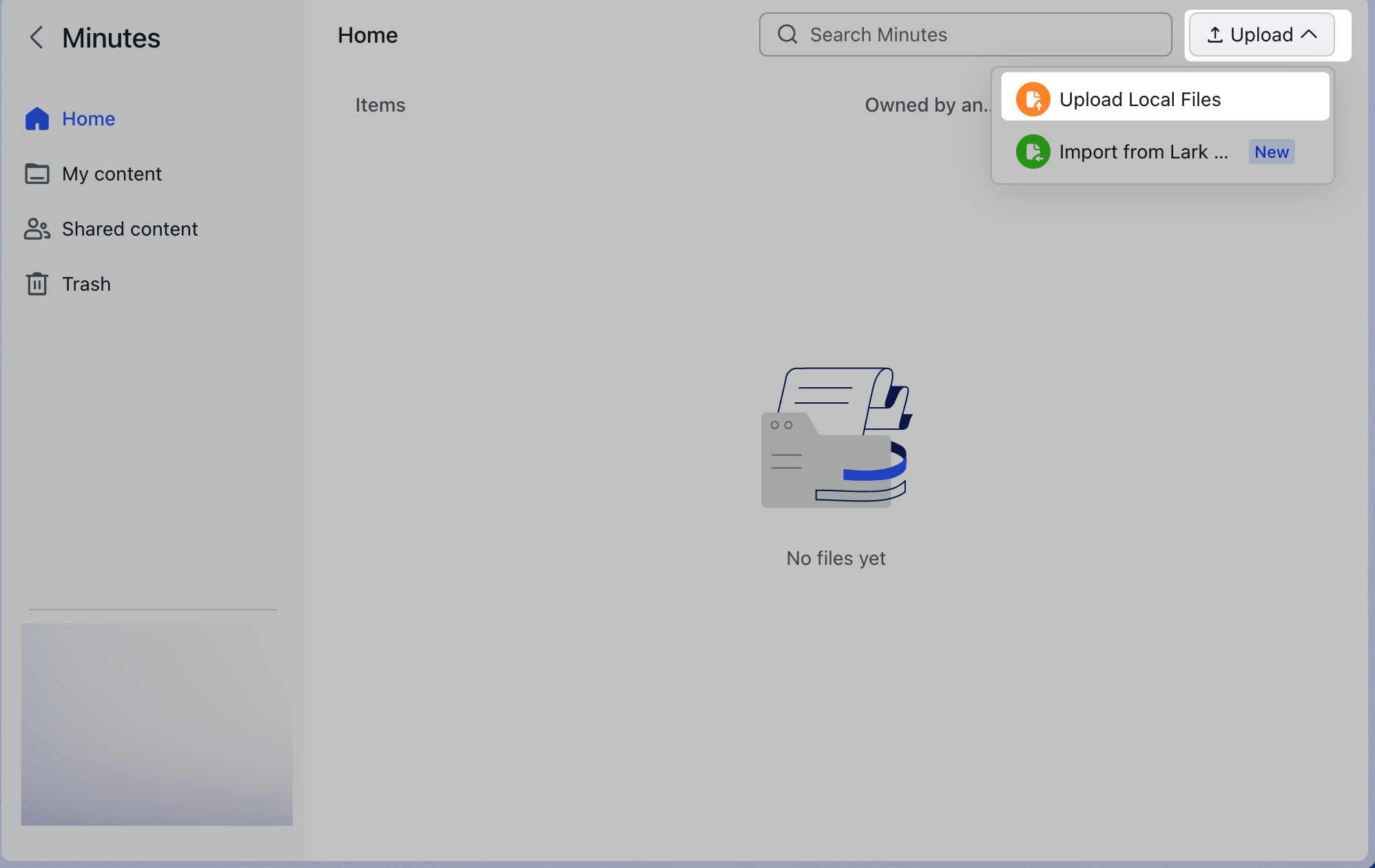Click the New badge on Import option

[1272, 152]
